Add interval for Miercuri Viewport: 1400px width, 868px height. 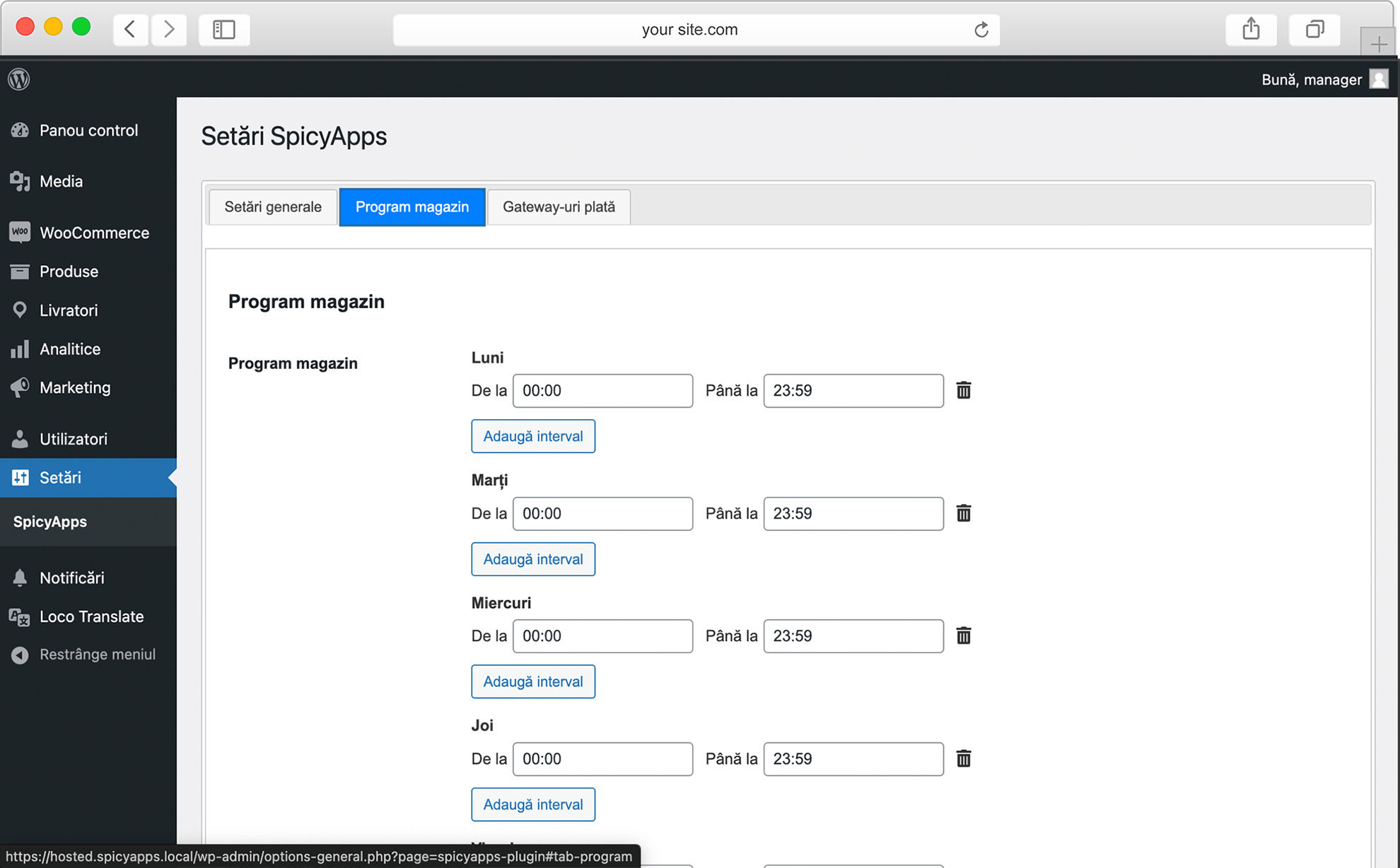coord(533,681)
